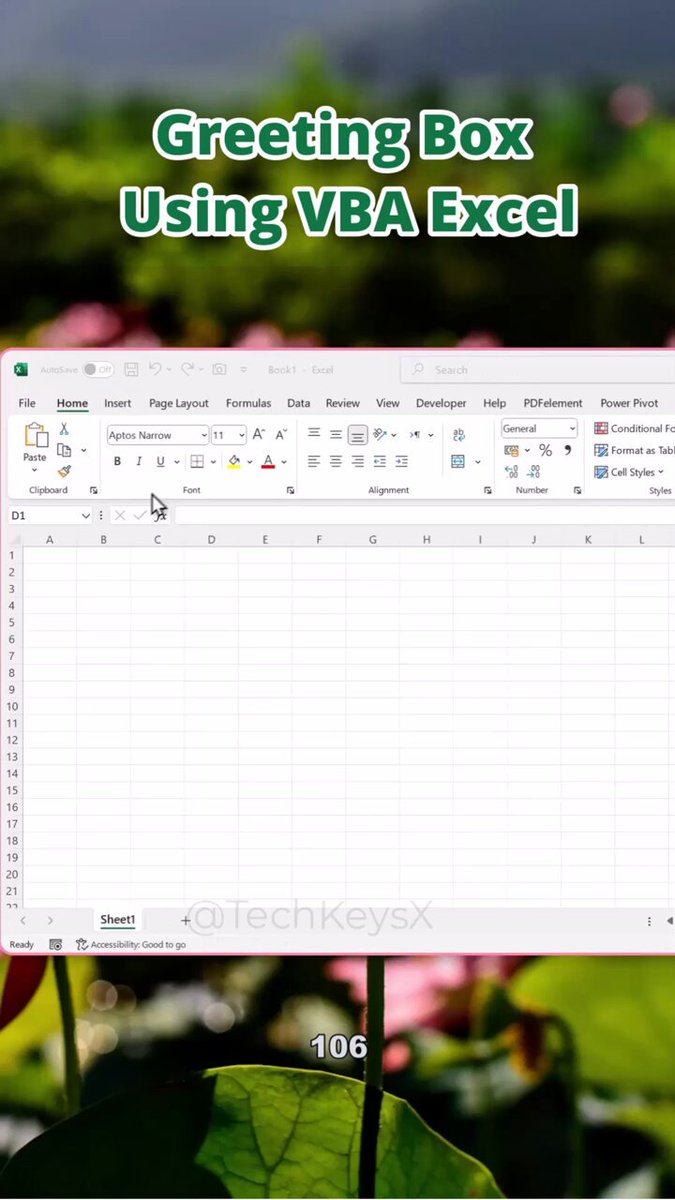Click the Insert Function fx icon
675x1200 pixels.
tap(161, 515)
